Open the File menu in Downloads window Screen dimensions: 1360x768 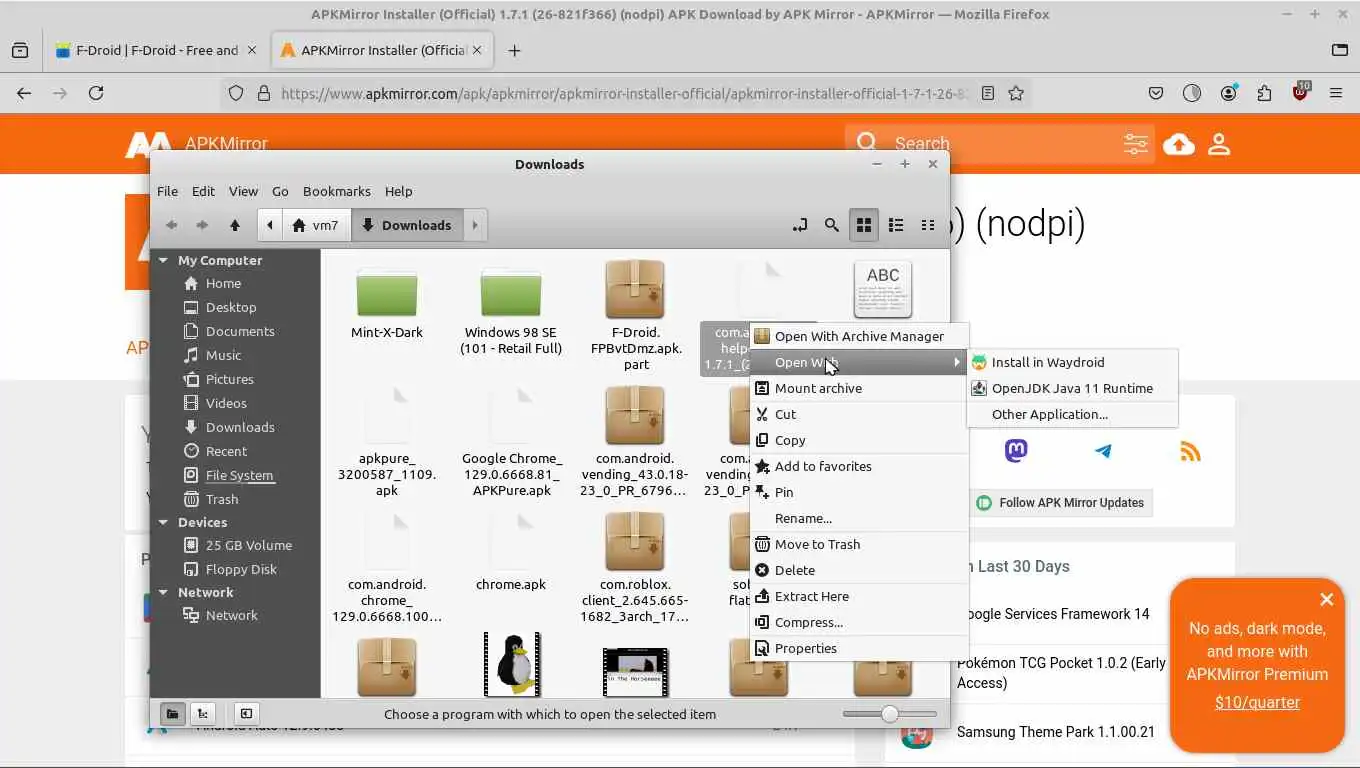click(x=167, y=191)
